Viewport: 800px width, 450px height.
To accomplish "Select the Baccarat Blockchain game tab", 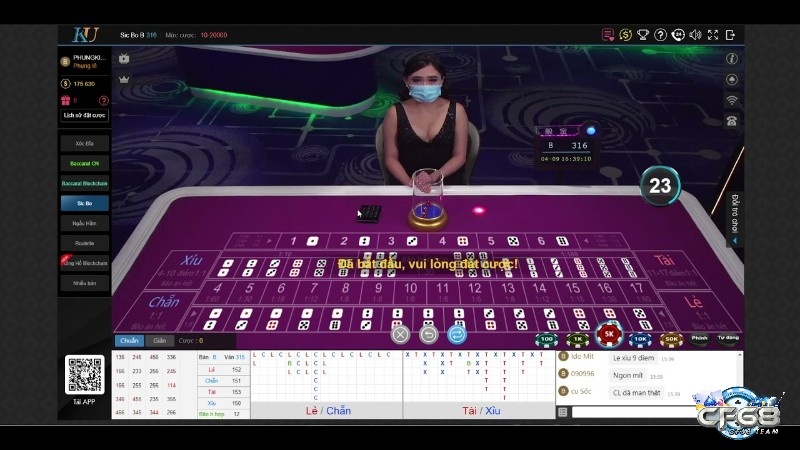I will point(85,183).
